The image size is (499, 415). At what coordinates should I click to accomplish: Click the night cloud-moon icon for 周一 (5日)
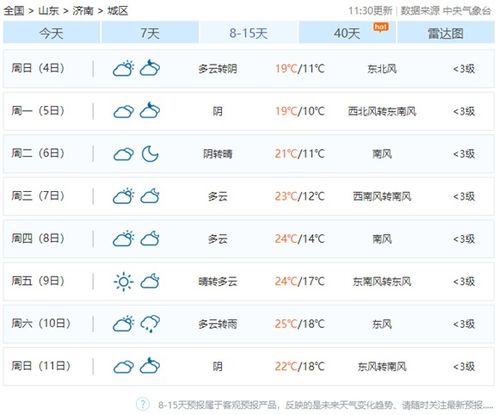tap(150, 110)
